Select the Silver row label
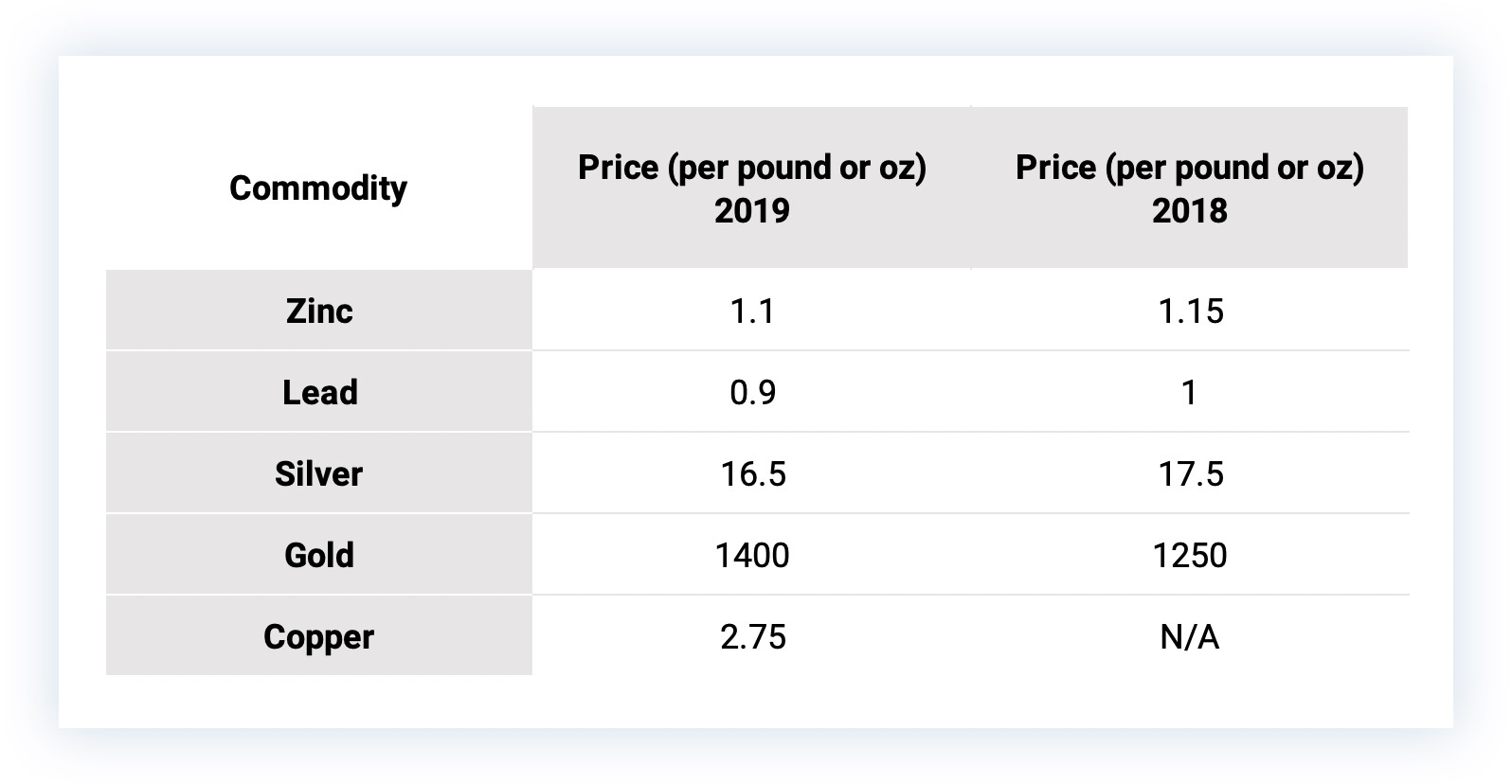1512x784 pixels. (319, 473)
